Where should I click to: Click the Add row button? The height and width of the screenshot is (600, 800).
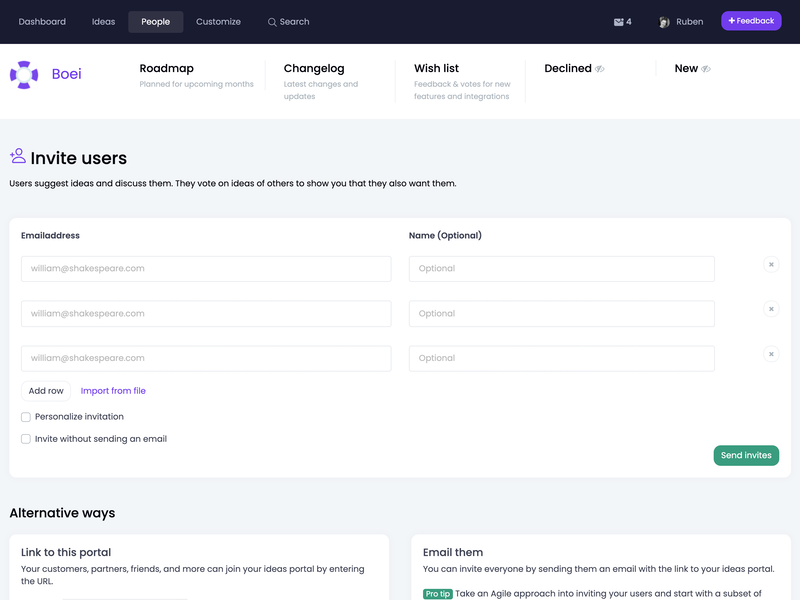[44, 390]
